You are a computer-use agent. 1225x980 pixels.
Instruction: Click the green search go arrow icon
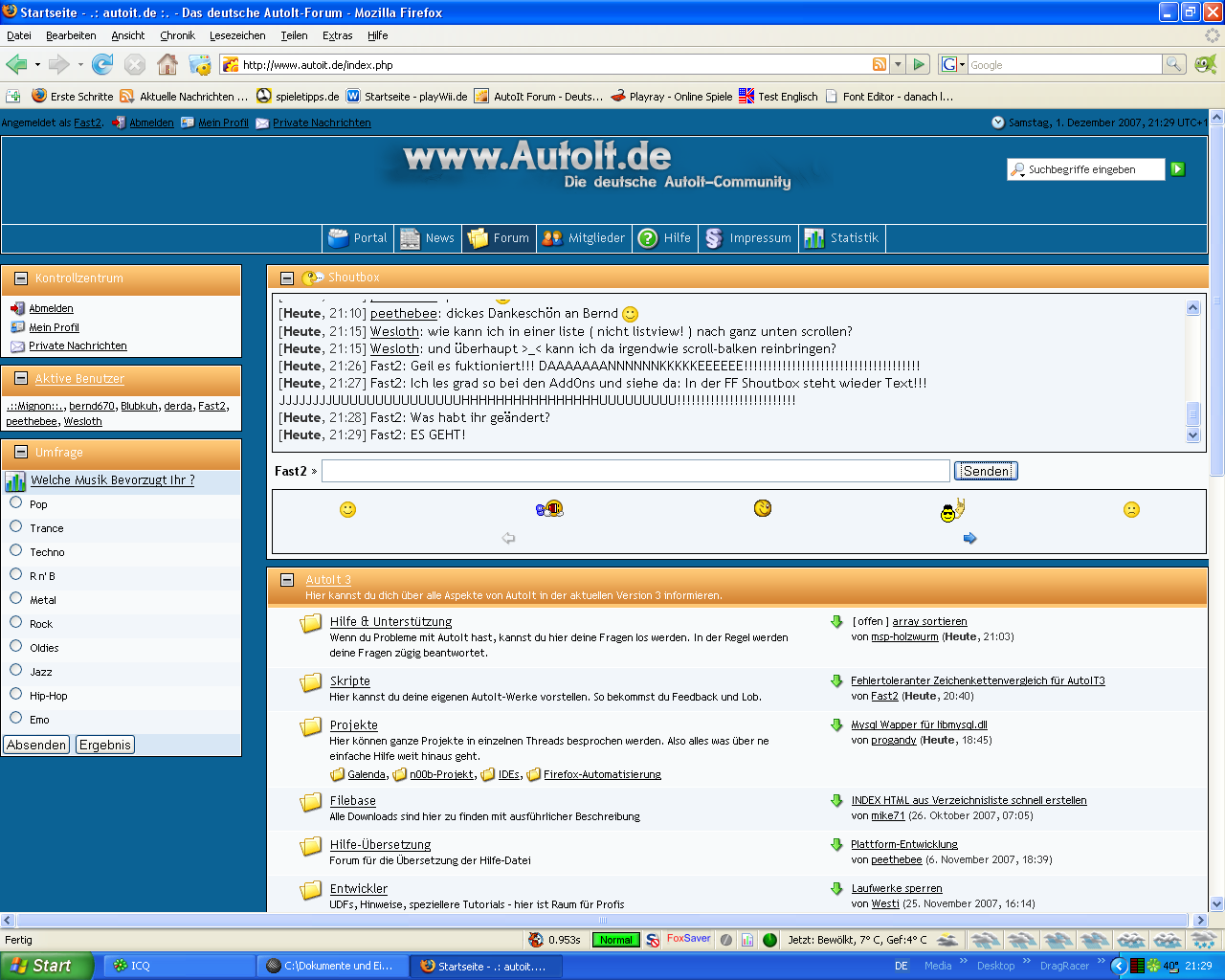[x=1178, y=169]
